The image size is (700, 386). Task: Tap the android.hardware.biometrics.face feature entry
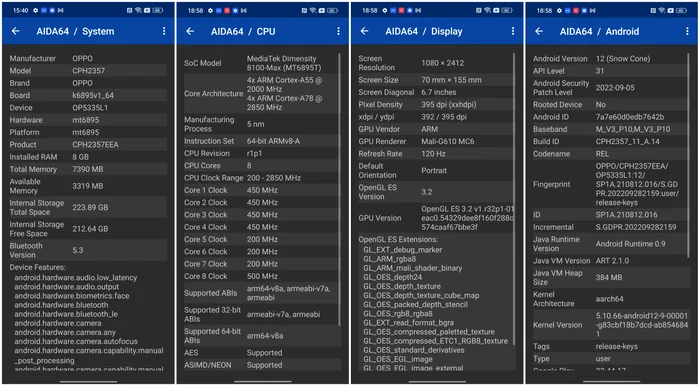[x=71, y=295]
